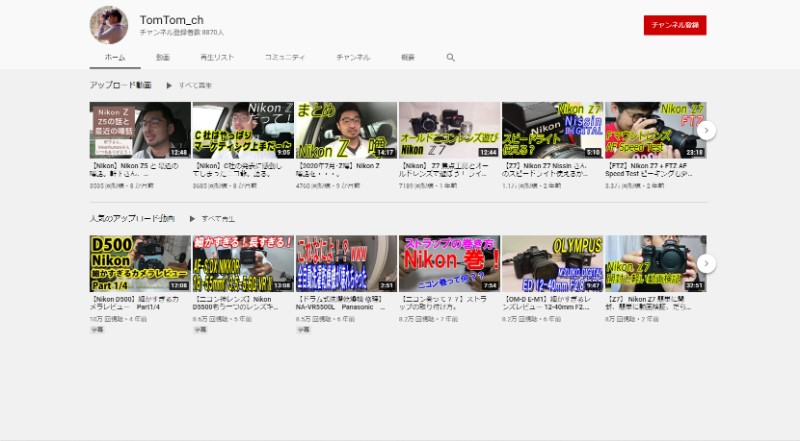Viewport: 800px width, 441px height.
Task: Click the オールドニコンレンズ遊び thumbnail
Action: 449,130
